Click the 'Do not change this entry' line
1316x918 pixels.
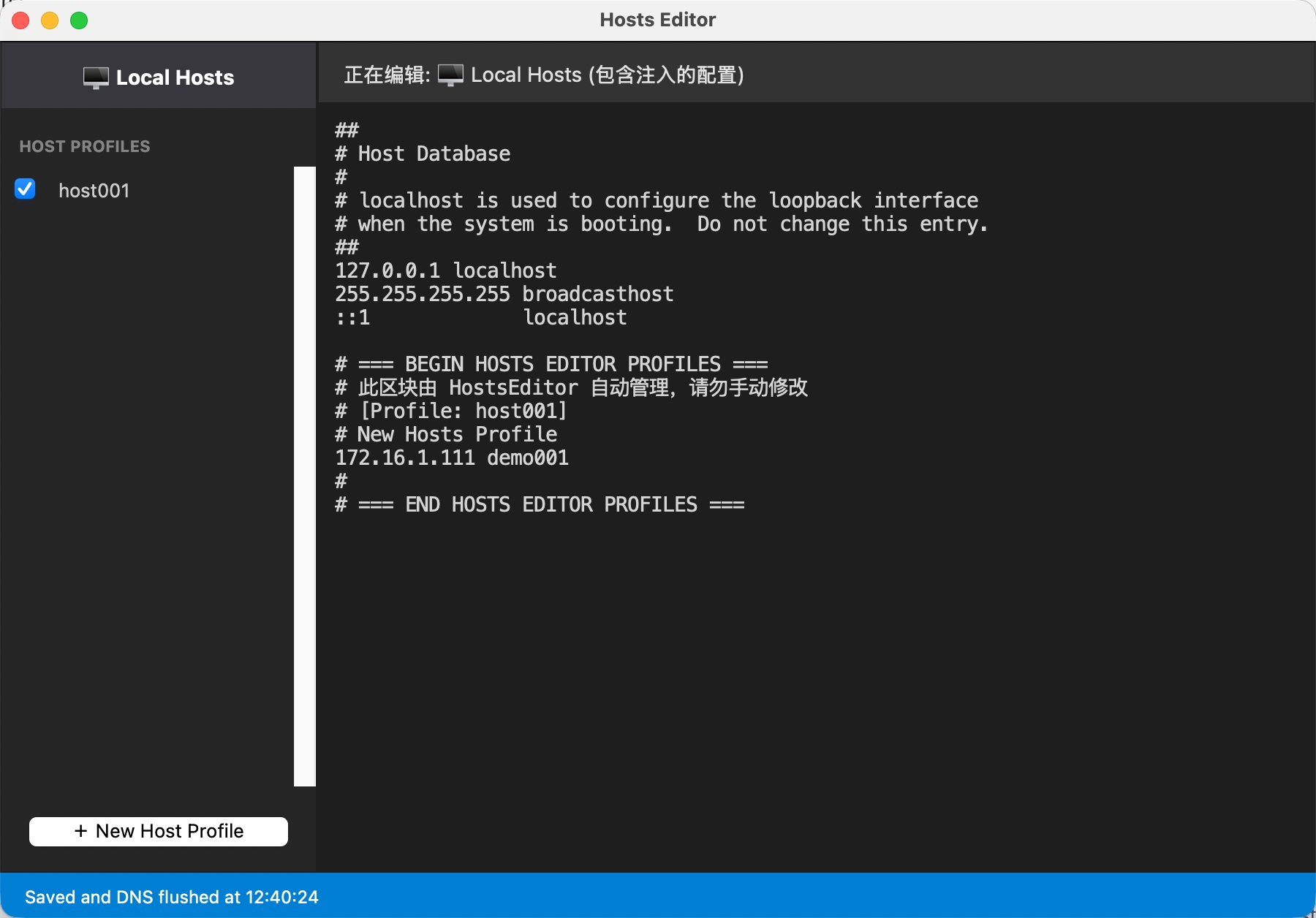(x=662, y=224)
